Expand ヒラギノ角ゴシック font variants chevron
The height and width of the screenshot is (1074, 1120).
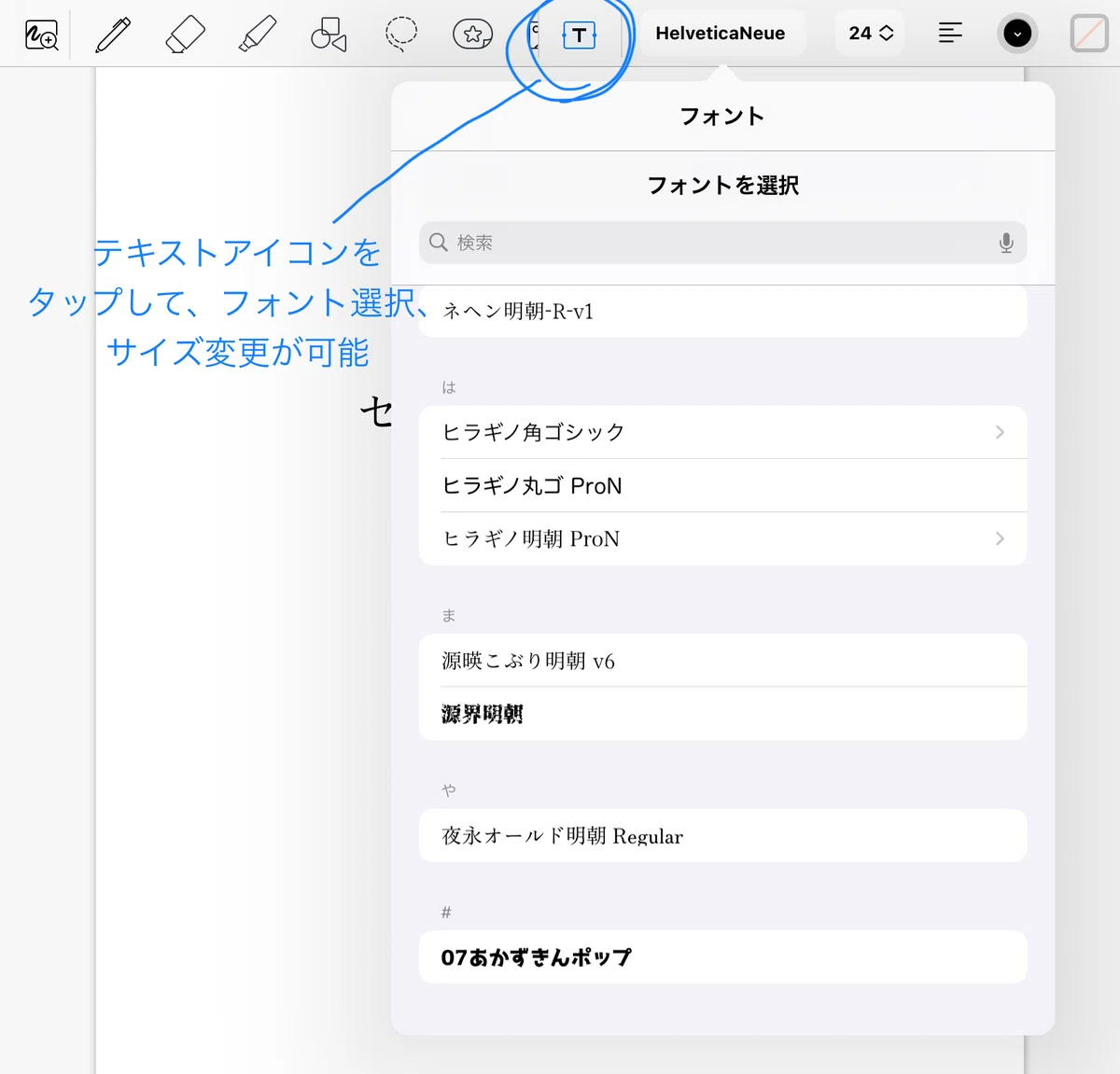[1000, 432]
